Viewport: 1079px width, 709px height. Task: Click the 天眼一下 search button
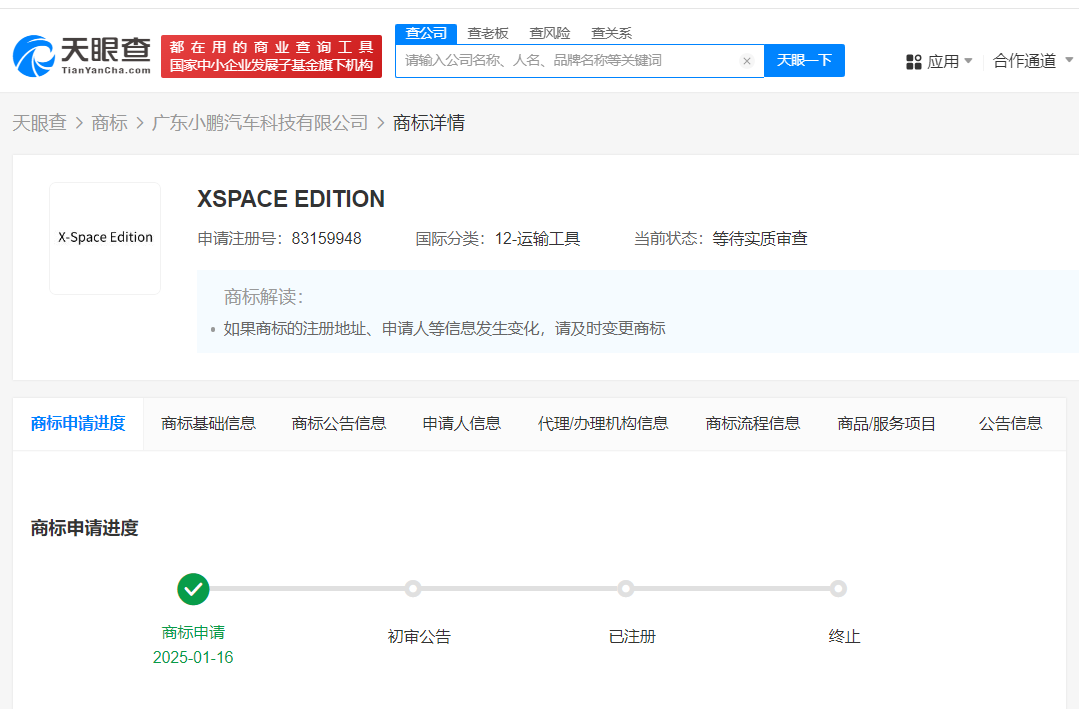[804, 60]
